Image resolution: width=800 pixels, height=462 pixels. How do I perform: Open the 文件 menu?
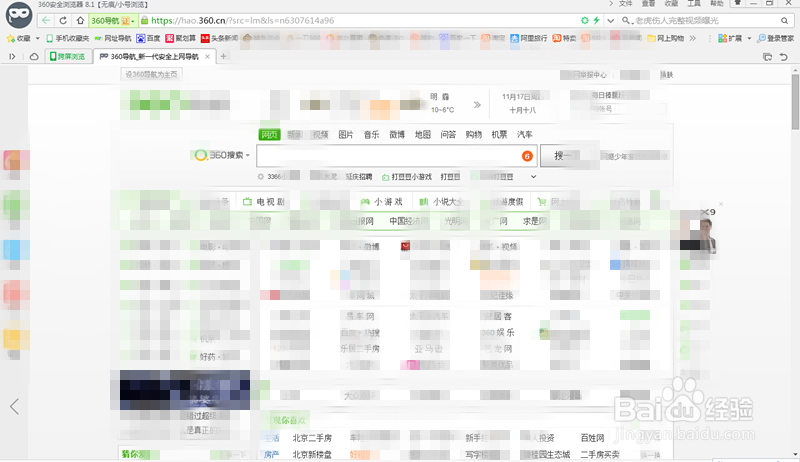[x=626, y=4]
